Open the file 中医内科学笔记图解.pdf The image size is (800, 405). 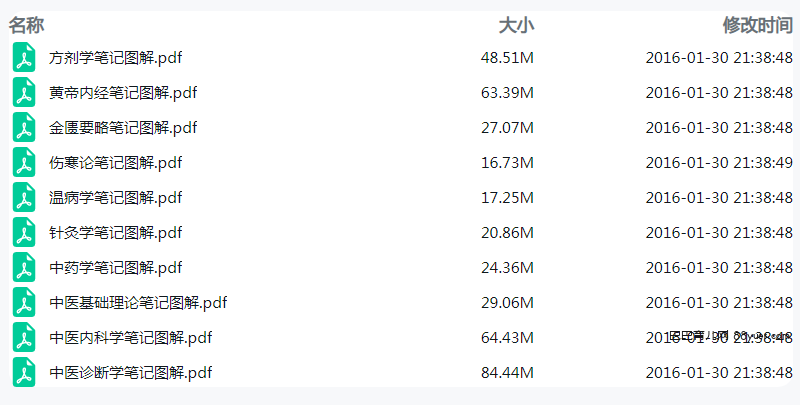pyautogui.click(x=131, y=338)
